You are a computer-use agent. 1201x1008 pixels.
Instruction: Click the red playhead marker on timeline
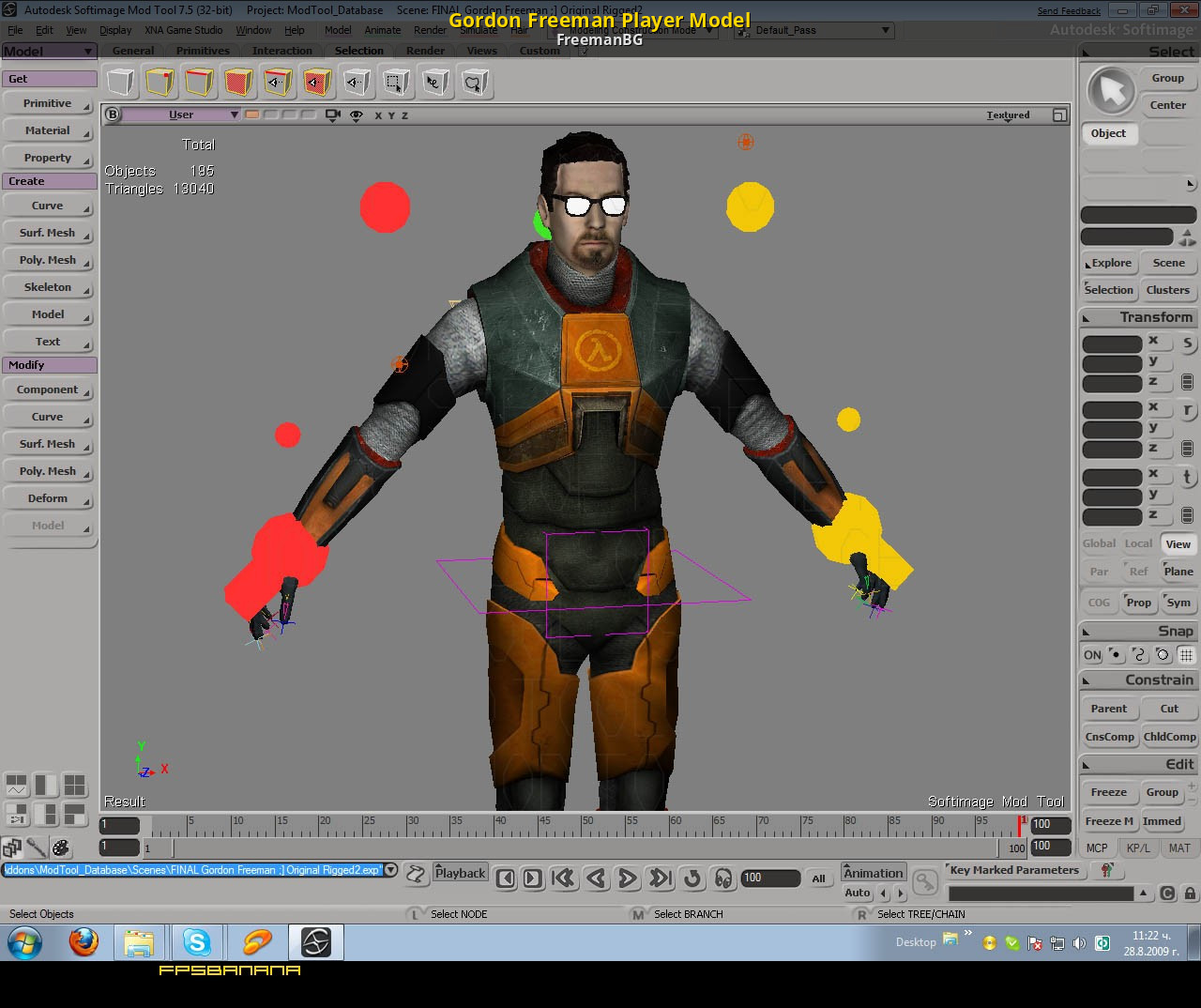[1020, 826]
